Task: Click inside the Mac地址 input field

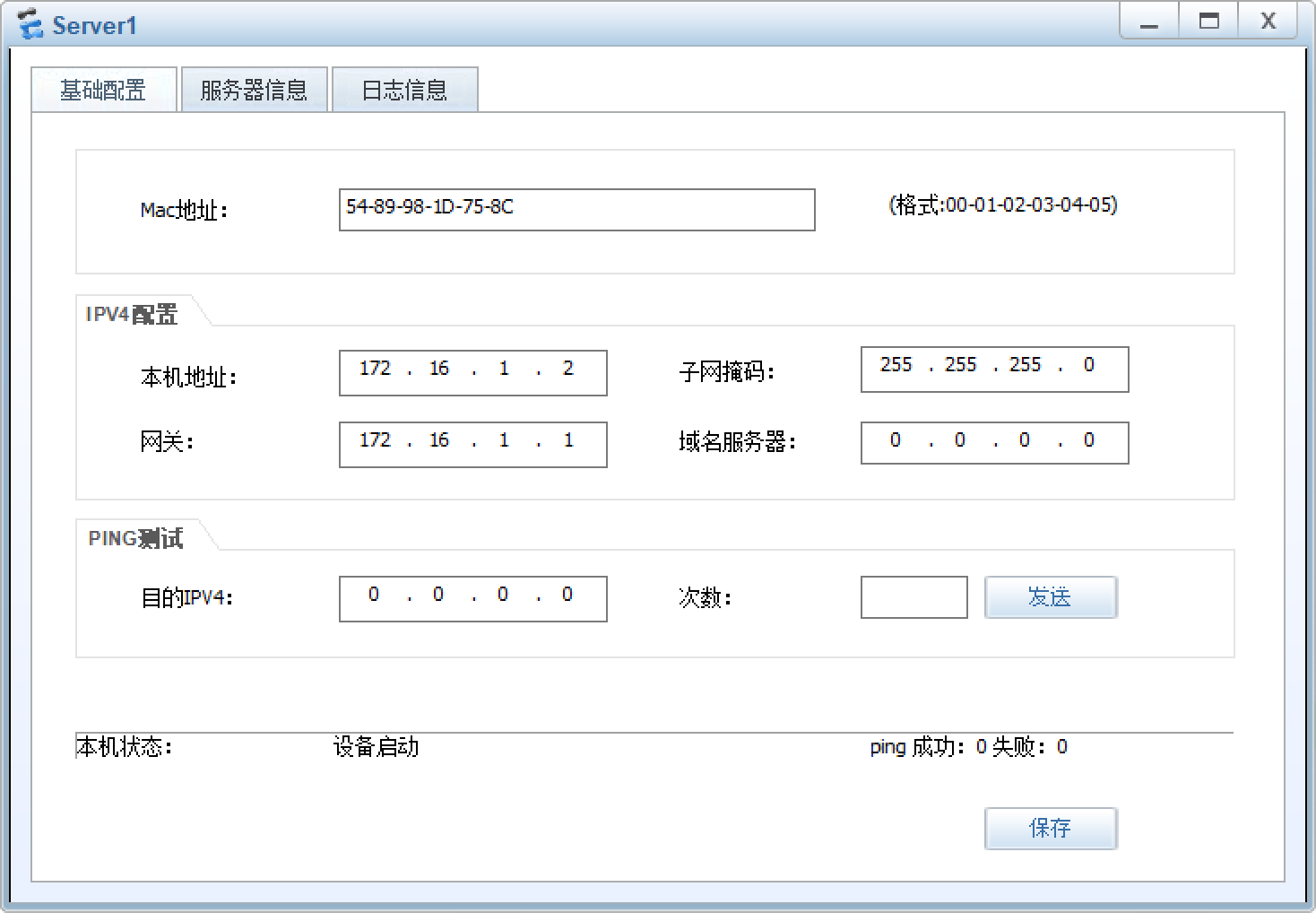Action: pos(576,210)
